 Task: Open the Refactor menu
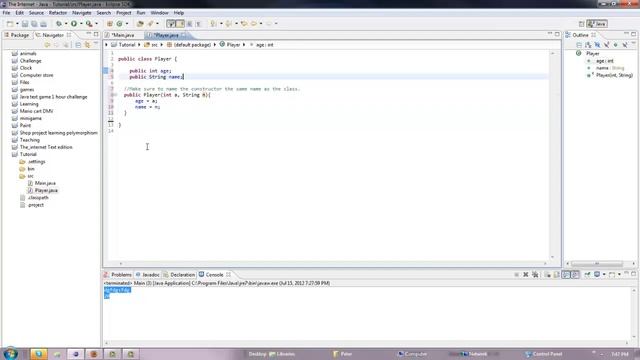pyautogui.click(x=58, y=13)
